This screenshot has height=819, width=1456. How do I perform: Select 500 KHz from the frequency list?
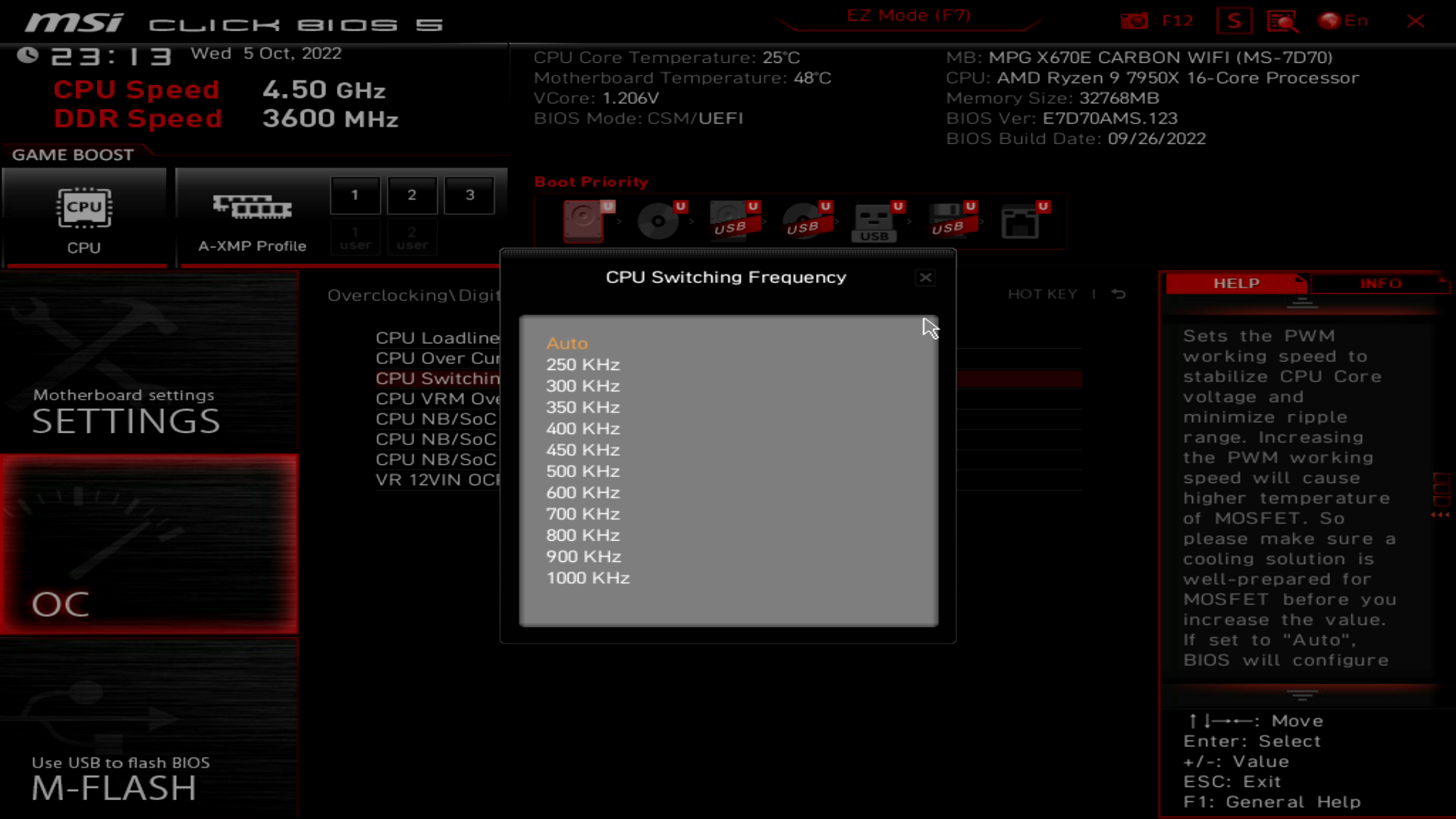pyautogui.click(x=582, y=471)
